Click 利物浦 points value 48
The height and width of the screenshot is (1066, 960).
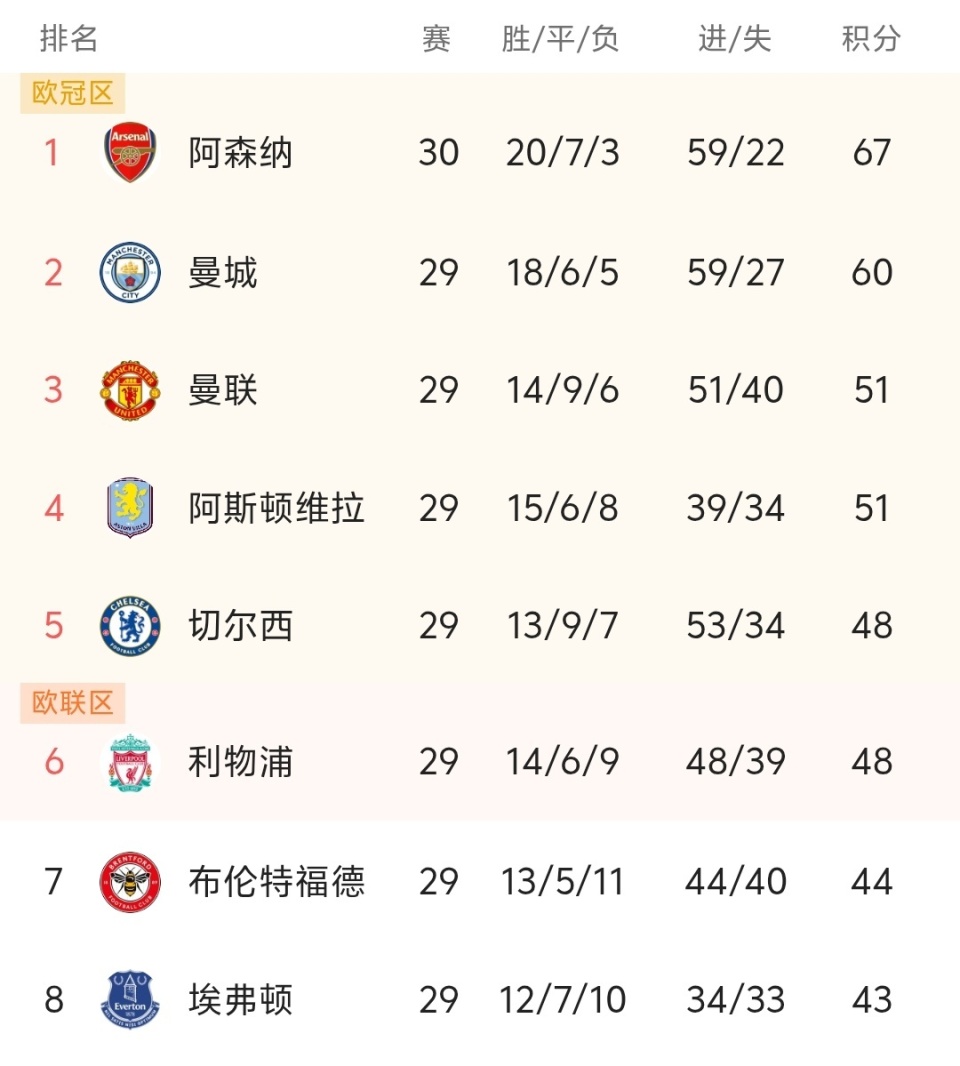pos(871,763)
